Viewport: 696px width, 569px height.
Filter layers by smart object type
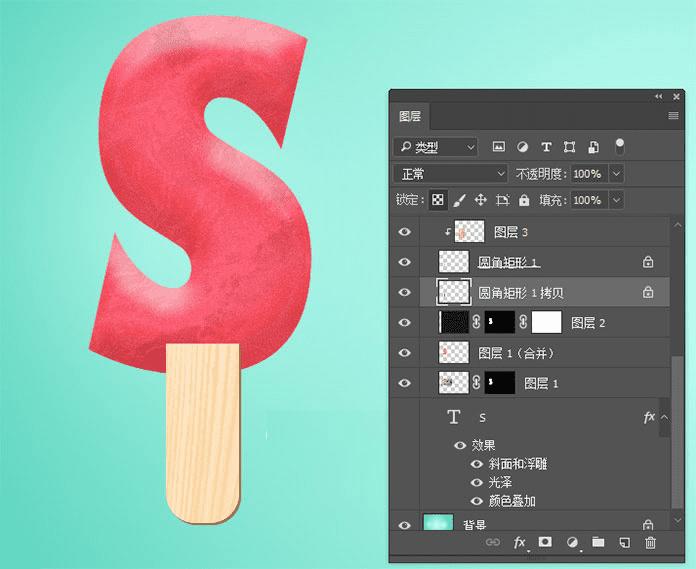[593, 146]
